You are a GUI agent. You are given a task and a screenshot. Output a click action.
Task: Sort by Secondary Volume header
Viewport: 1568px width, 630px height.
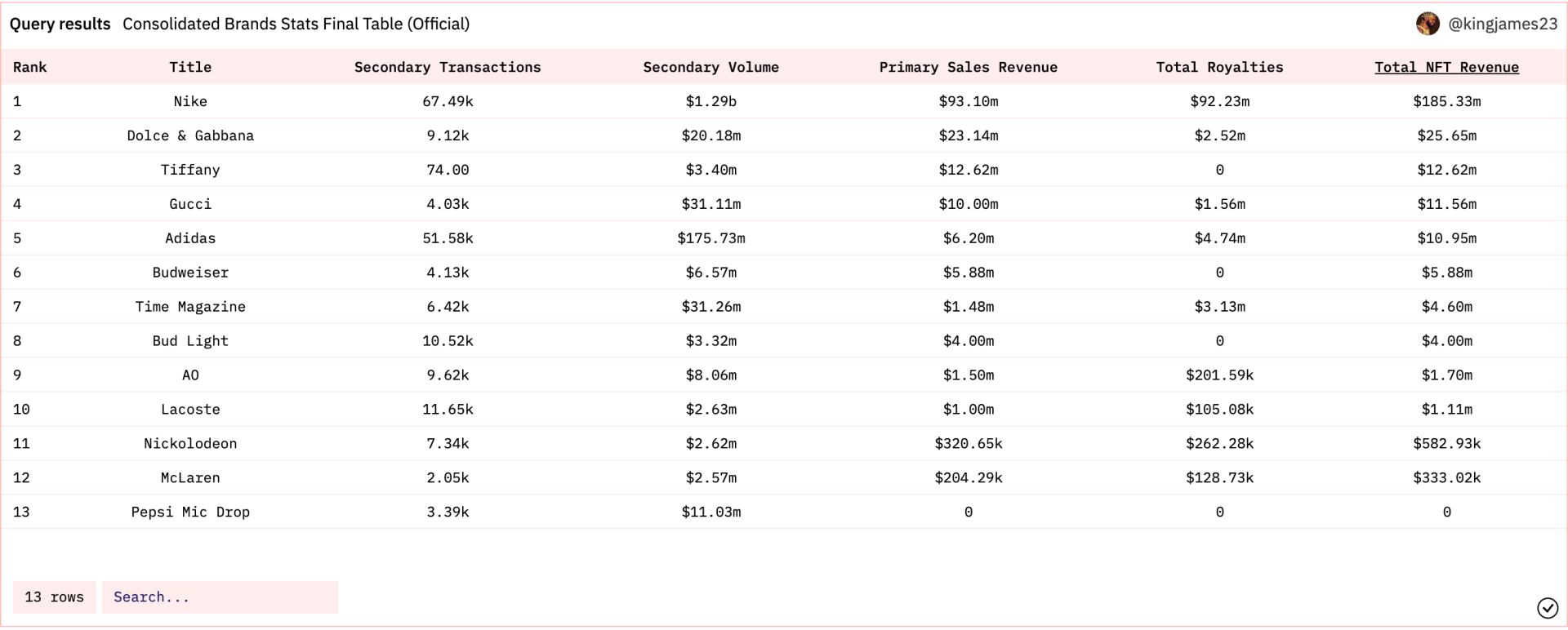pyautogui.click(x=710, y=67)
